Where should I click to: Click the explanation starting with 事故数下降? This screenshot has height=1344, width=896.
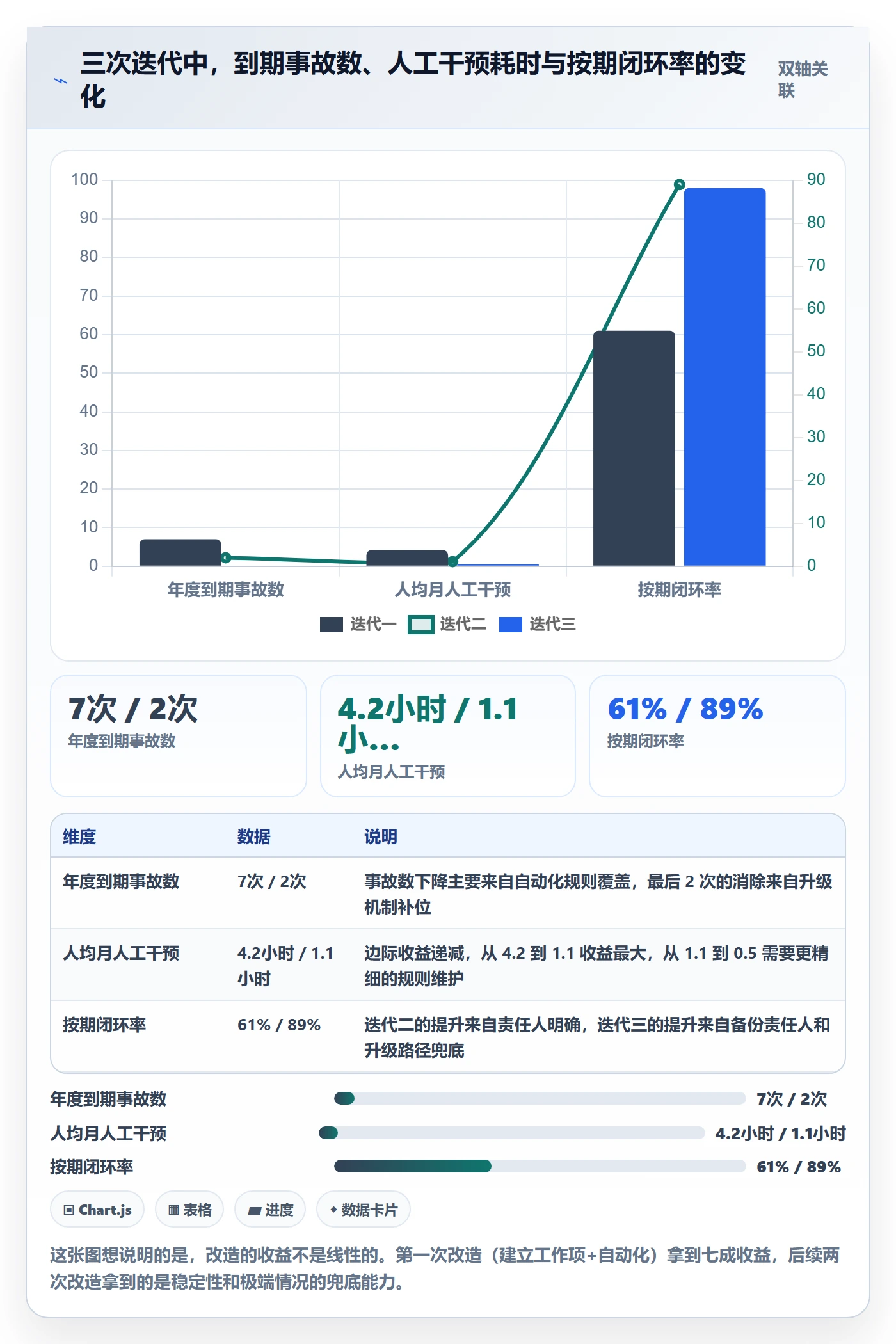(x=598, y=894)
